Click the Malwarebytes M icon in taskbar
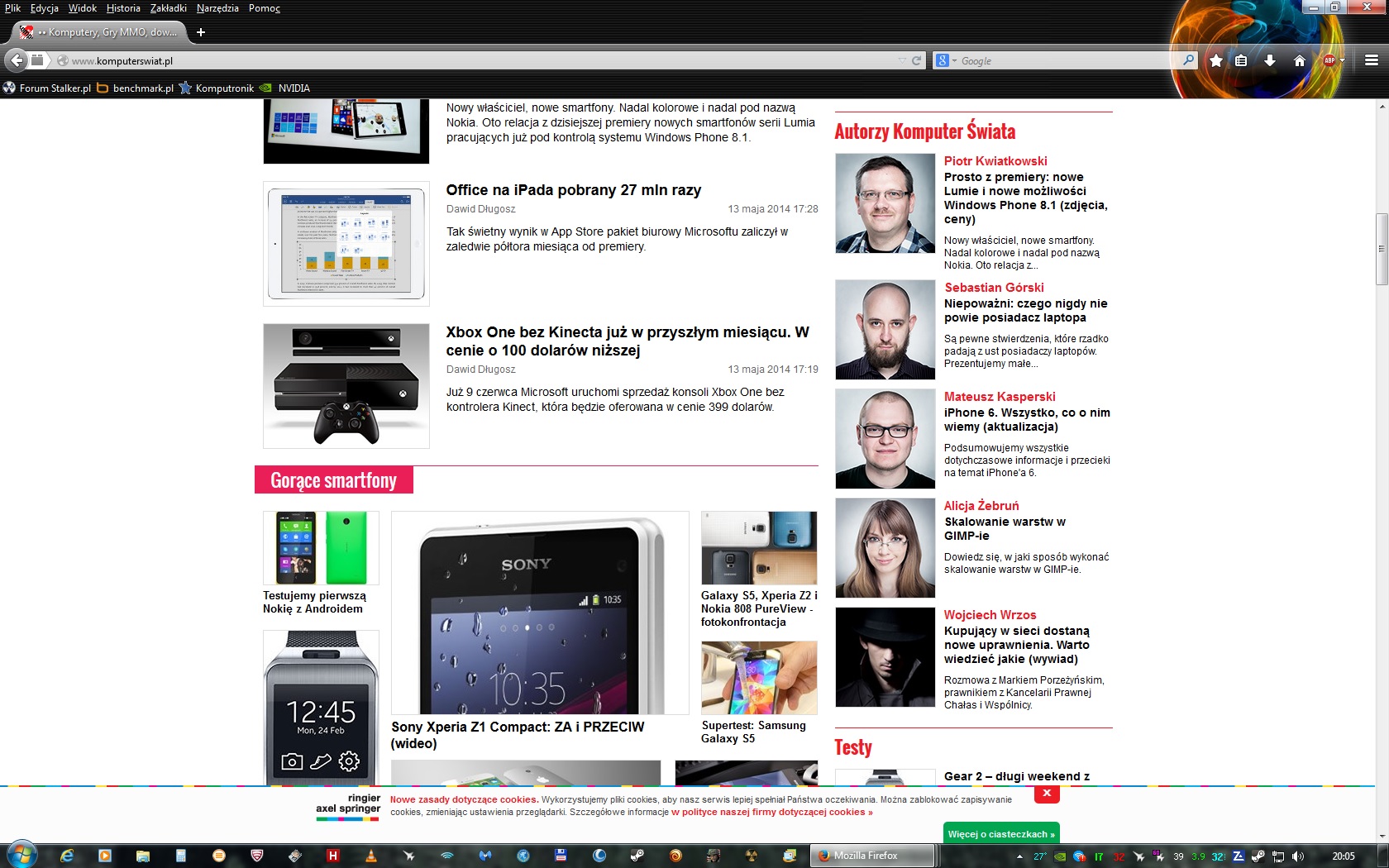The width and height of the screenshot is (1389, 868). pyautogui.click(x=485, y=856)
